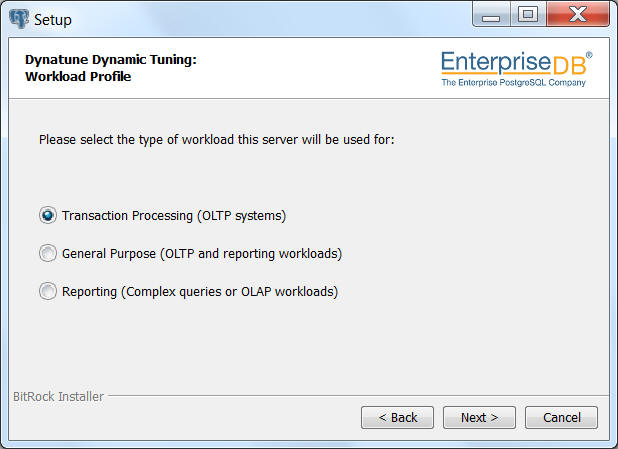Click the 'BitRock Installer' label
618x449 pixels.
(x=58, y=396)
